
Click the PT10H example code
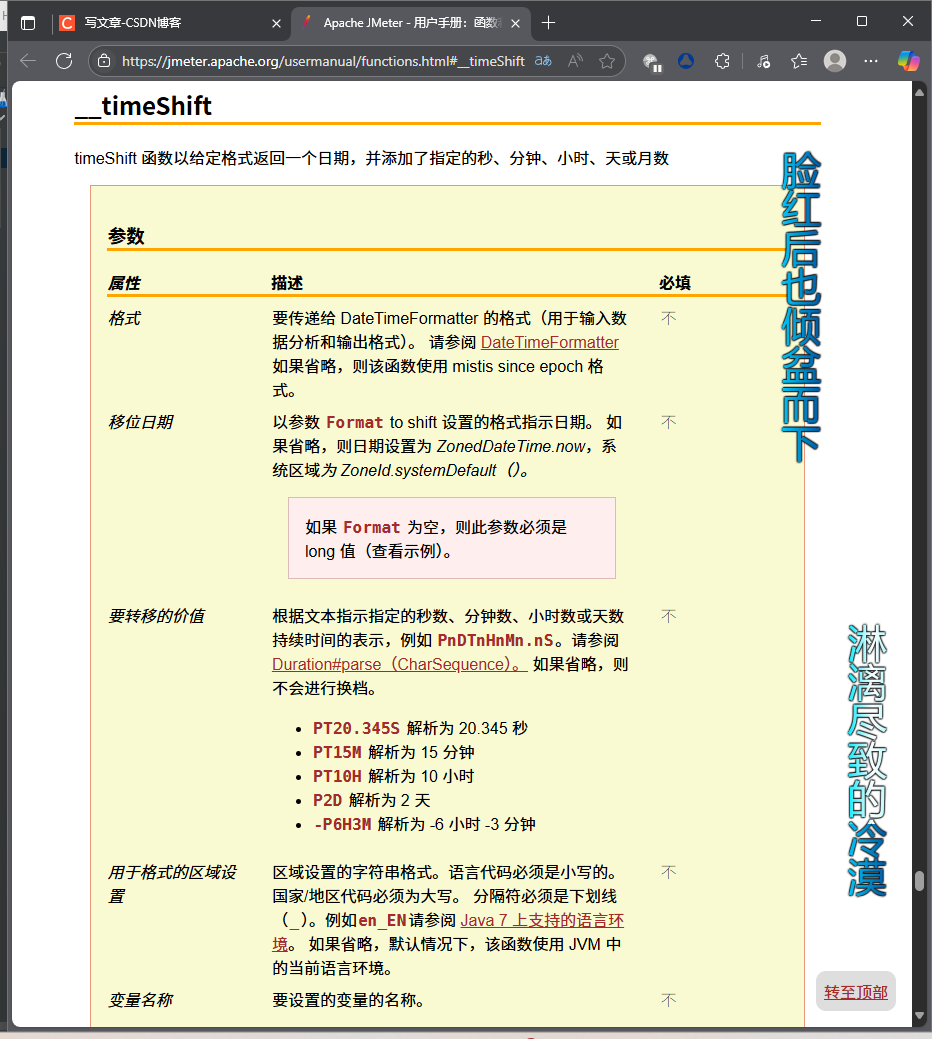tap(337, 776)
